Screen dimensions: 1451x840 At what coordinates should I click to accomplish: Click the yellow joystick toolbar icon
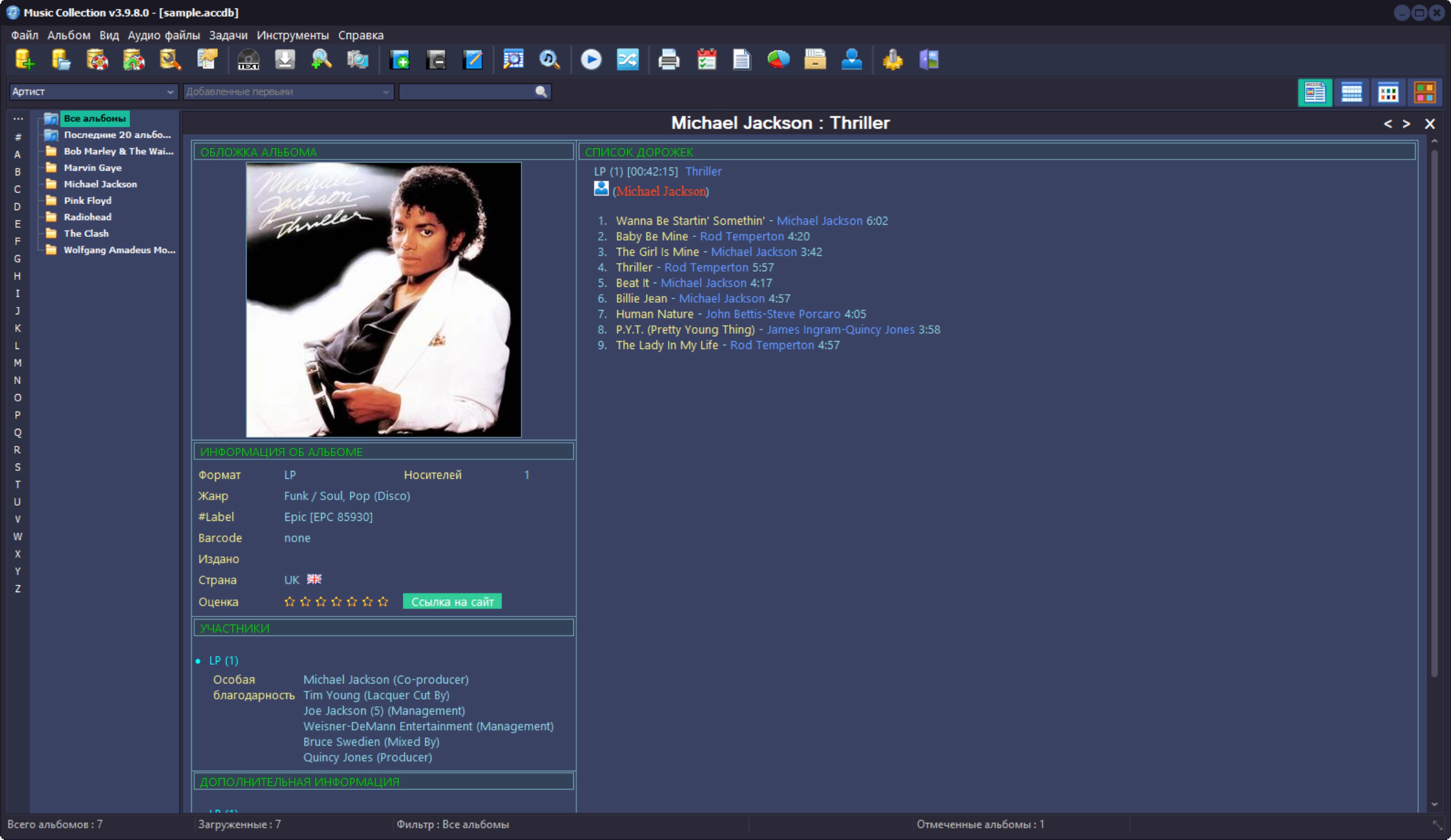(892, 60)
